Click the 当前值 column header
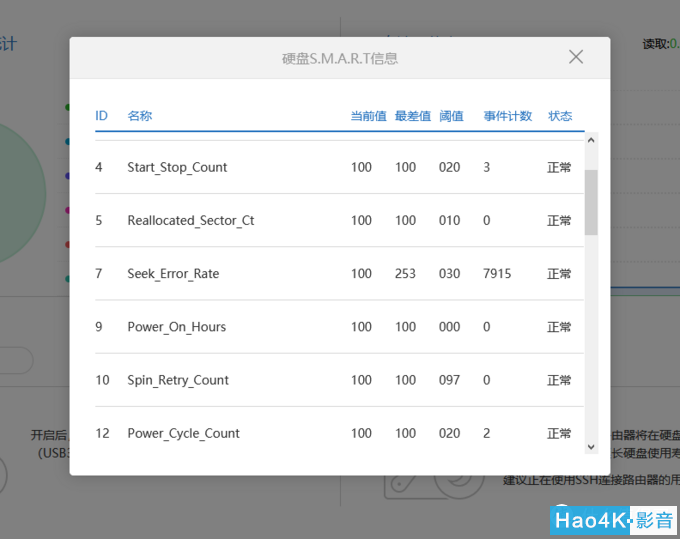680x539 pixels. [x=368, y=116]
